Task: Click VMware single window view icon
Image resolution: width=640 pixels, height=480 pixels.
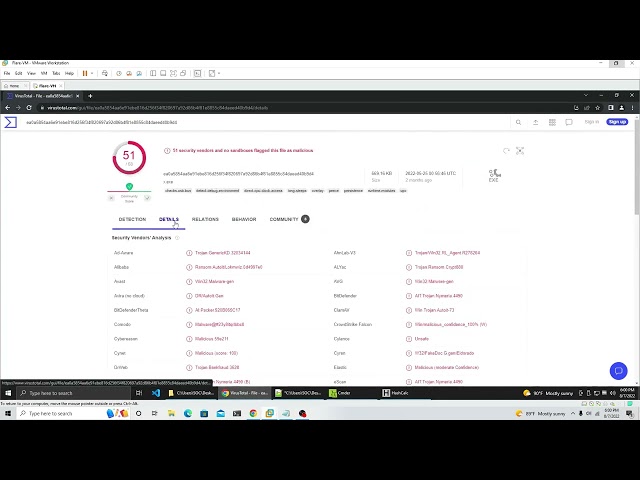Action: tap(163, 73)
